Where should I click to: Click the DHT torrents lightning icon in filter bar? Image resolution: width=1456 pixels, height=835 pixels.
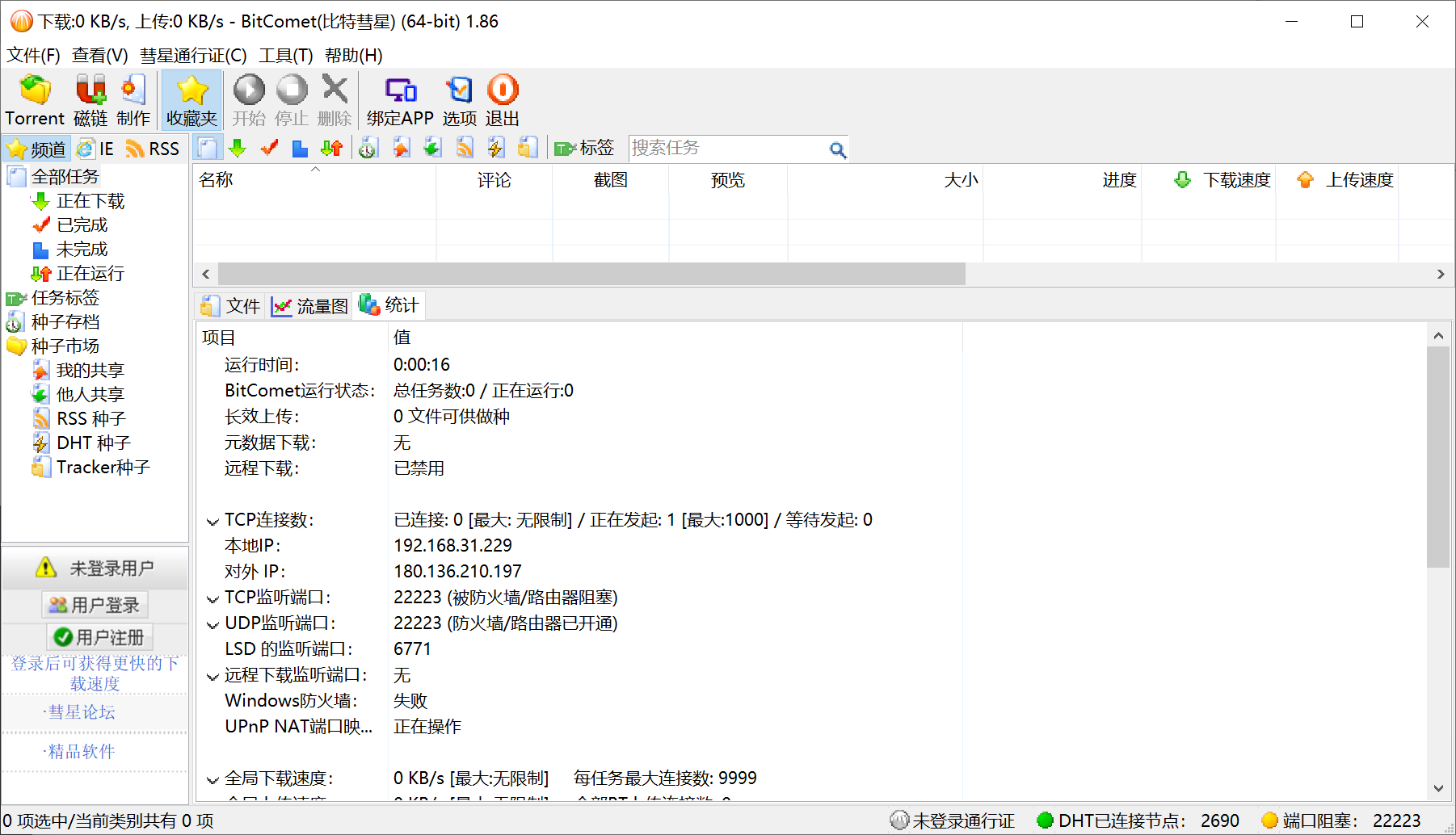(496, 148)
